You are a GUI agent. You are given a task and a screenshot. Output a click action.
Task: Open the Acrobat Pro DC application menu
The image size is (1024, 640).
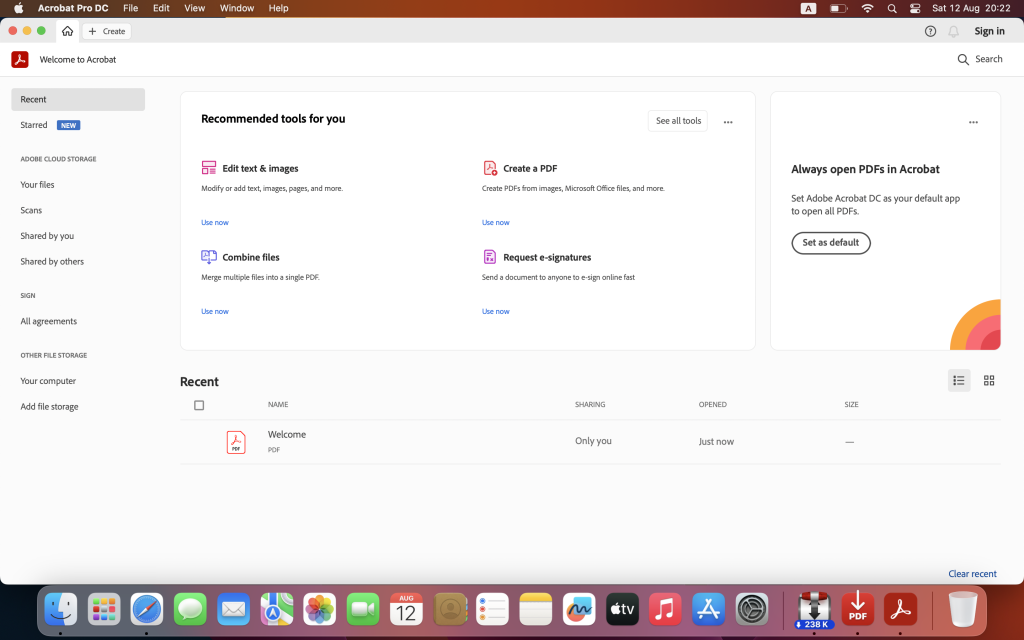pyautogui.click(x=73, y=8)
